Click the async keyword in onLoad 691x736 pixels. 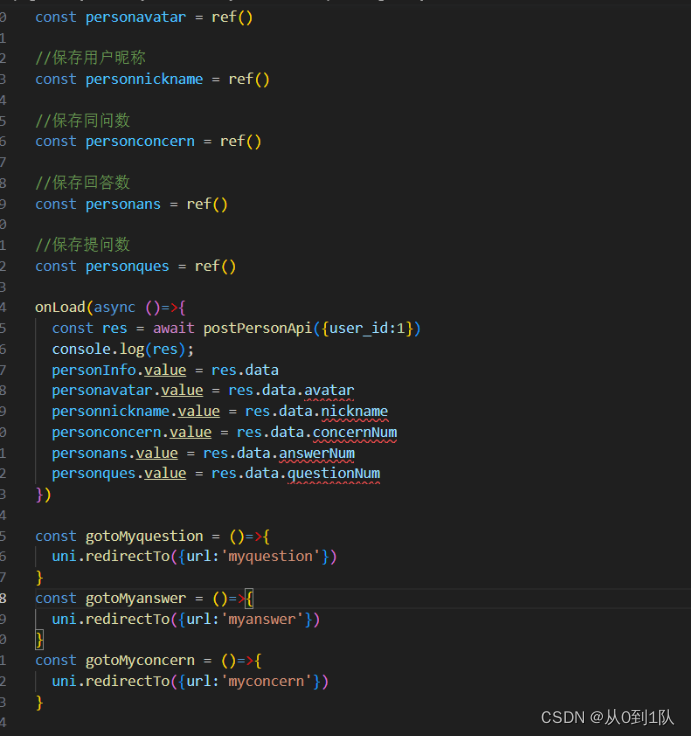pos(115,307)
